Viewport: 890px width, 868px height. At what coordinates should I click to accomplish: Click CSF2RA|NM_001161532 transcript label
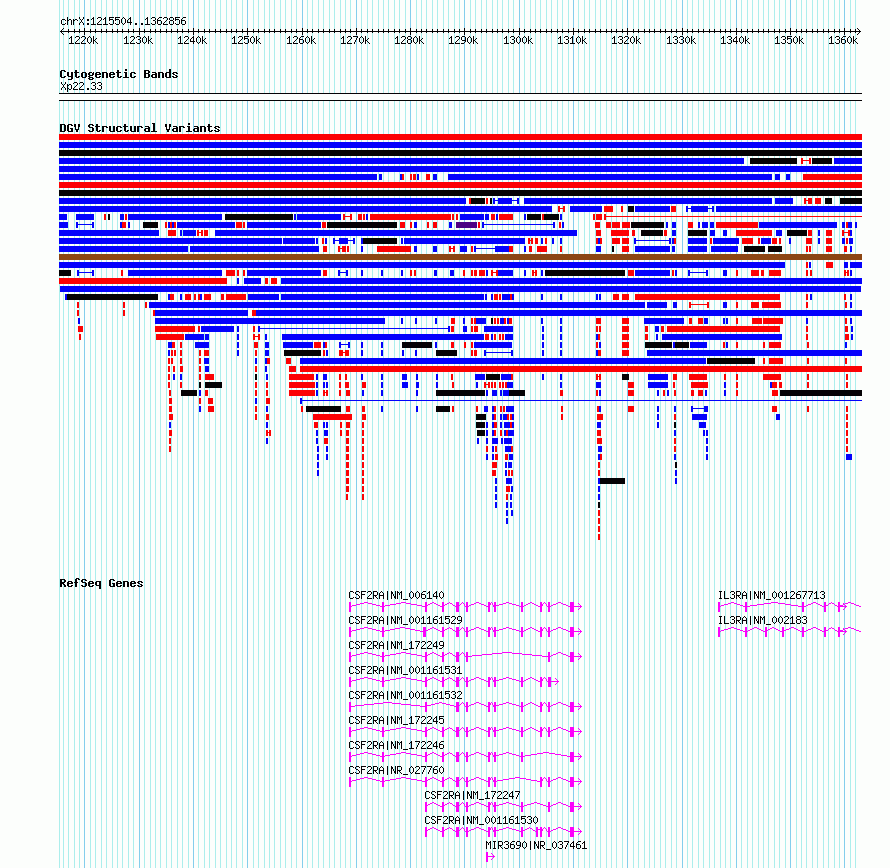click(x=405, y=695)
